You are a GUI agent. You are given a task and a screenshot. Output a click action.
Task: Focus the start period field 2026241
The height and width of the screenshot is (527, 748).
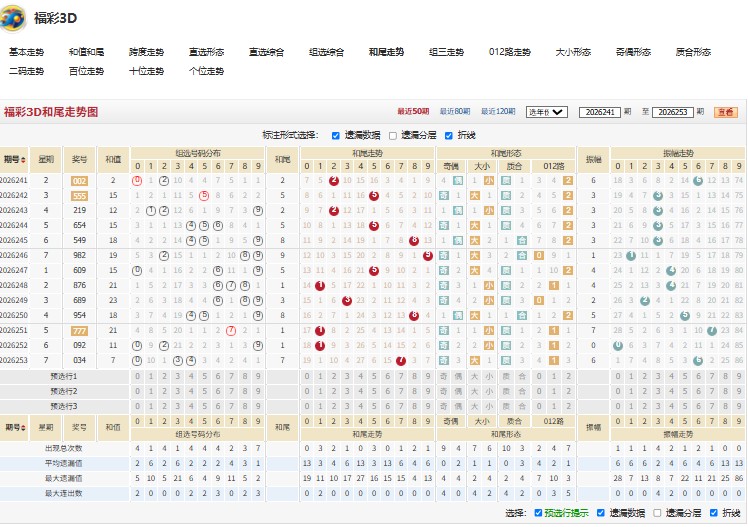pyautogui.click(x=600, y=112)
